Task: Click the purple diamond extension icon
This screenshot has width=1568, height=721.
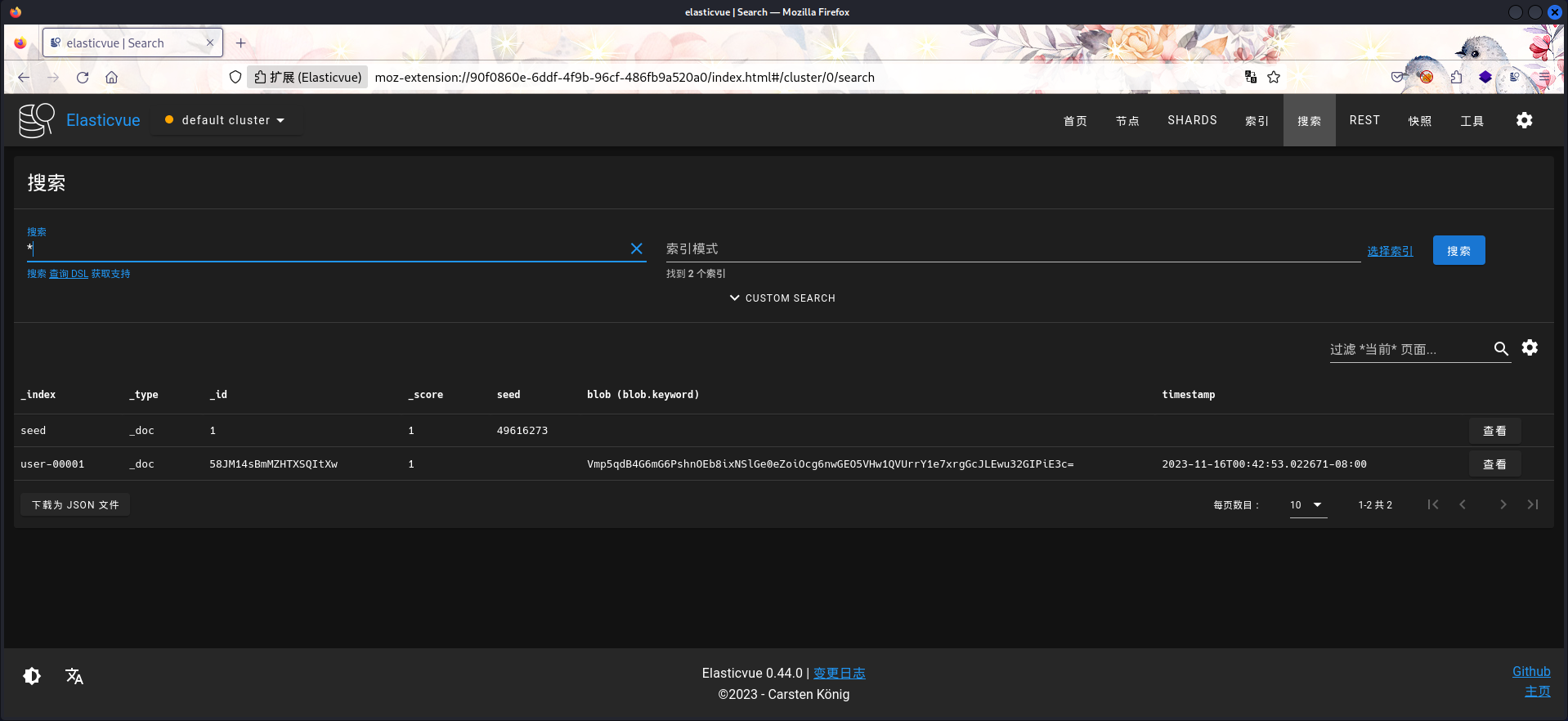Action: pos(1485,77)
